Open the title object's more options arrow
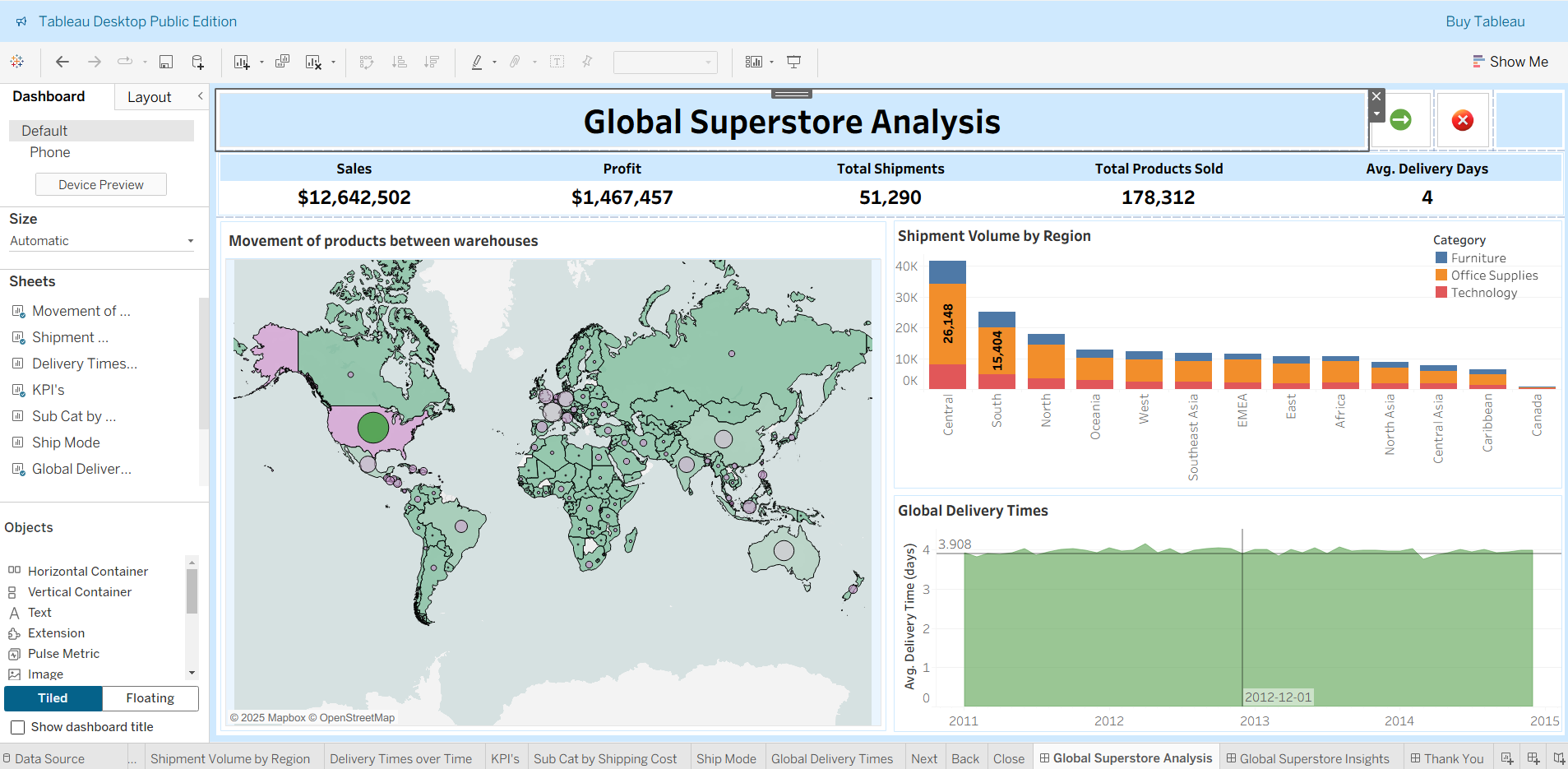This screenshot has height=769, width=1568. [1376, 114]
